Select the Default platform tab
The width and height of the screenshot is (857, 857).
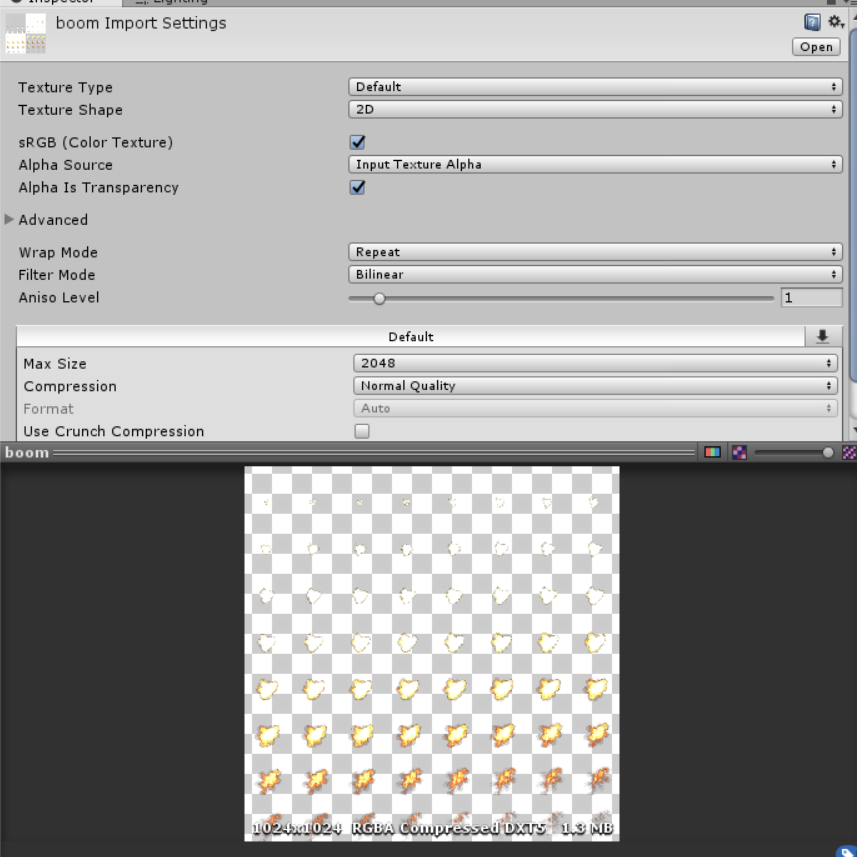[x=410, y=336]
